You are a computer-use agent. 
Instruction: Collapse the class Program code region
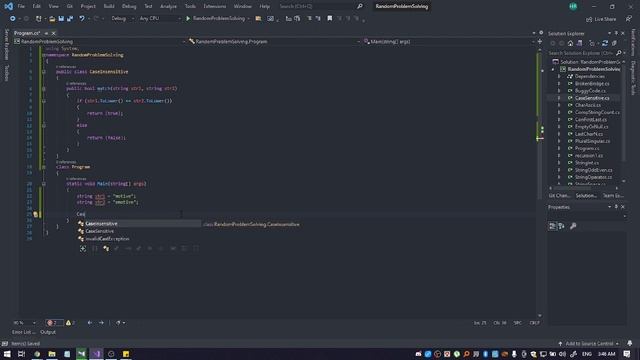pyautogui.click(x=44, y=167)
